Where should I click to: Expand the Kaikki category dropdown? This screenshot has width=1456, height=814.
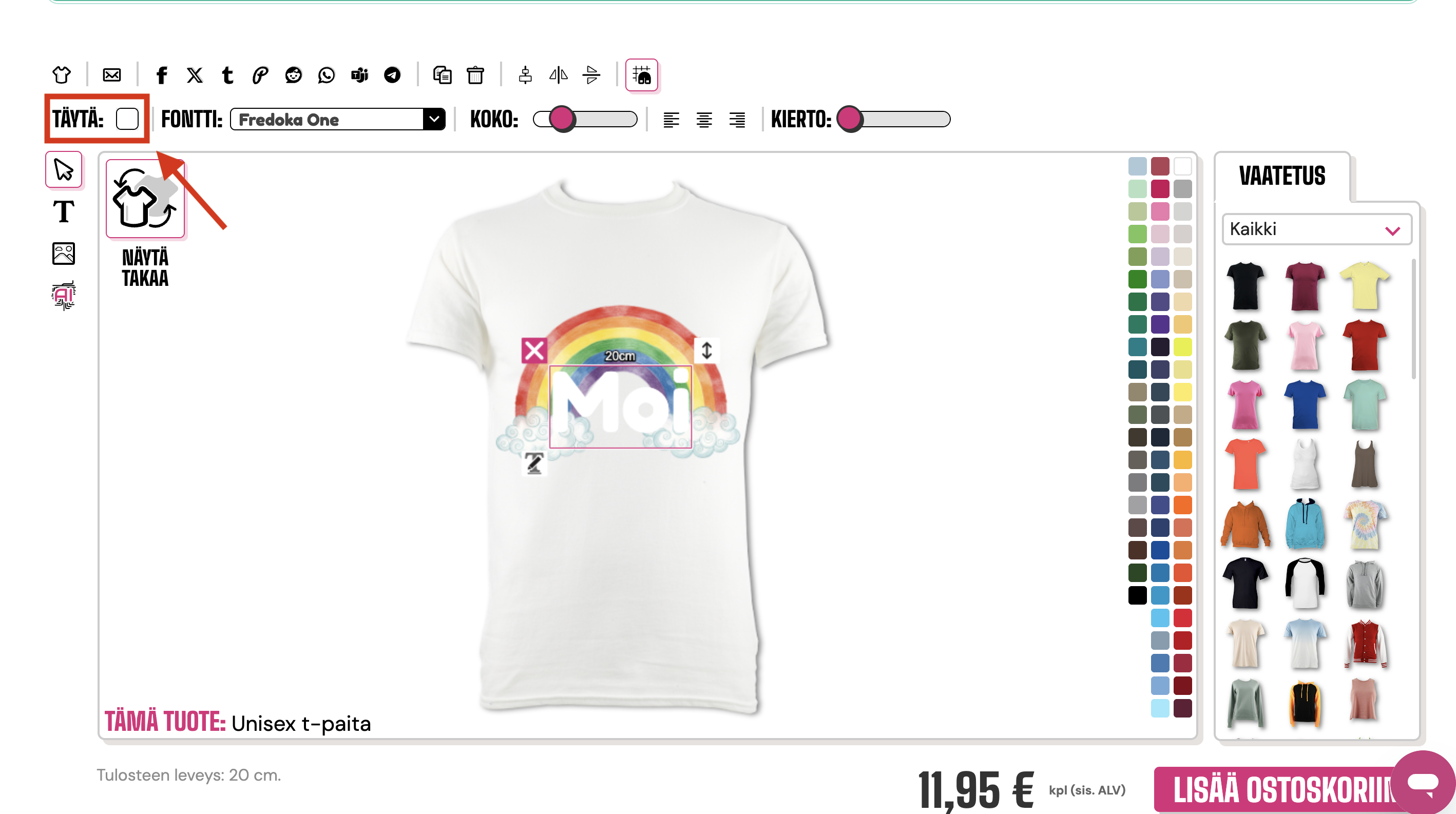tap(1316, 229)
